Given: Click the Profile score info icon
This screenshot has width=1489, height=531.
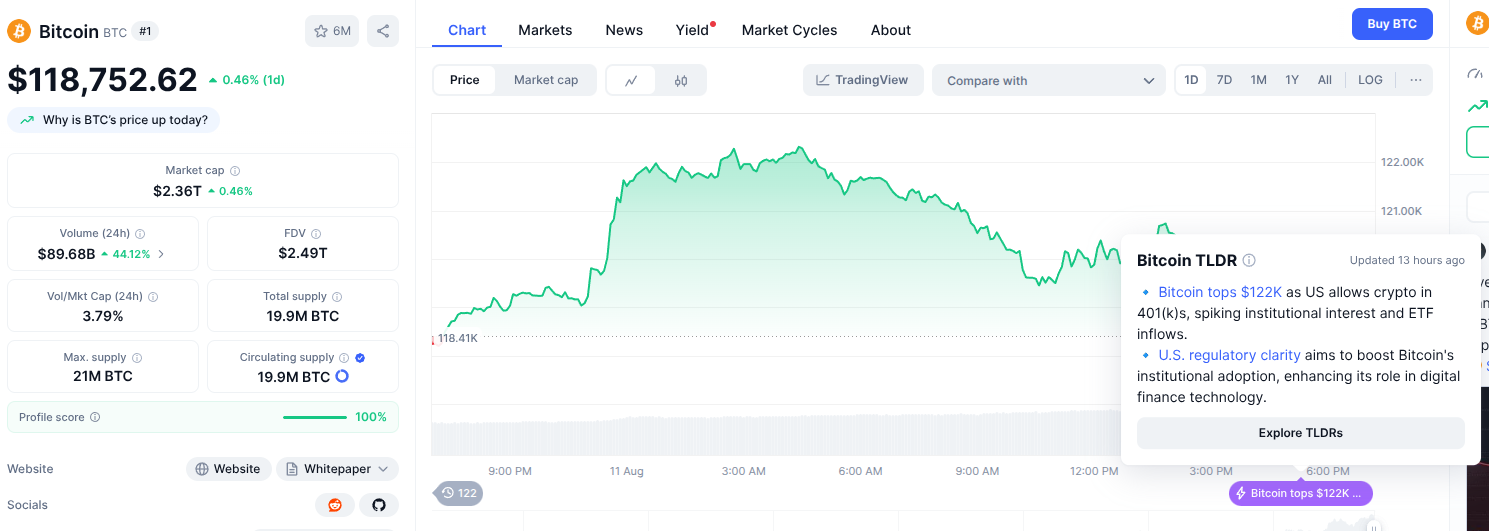Looking at the screenshot, I should pos(95,417).
